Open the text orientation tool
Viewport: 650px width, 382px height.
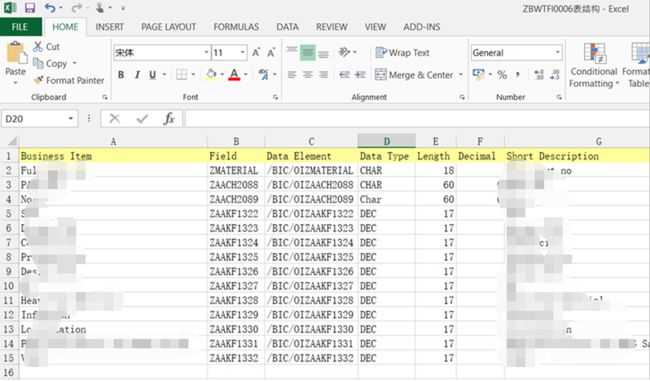(344, 52)
